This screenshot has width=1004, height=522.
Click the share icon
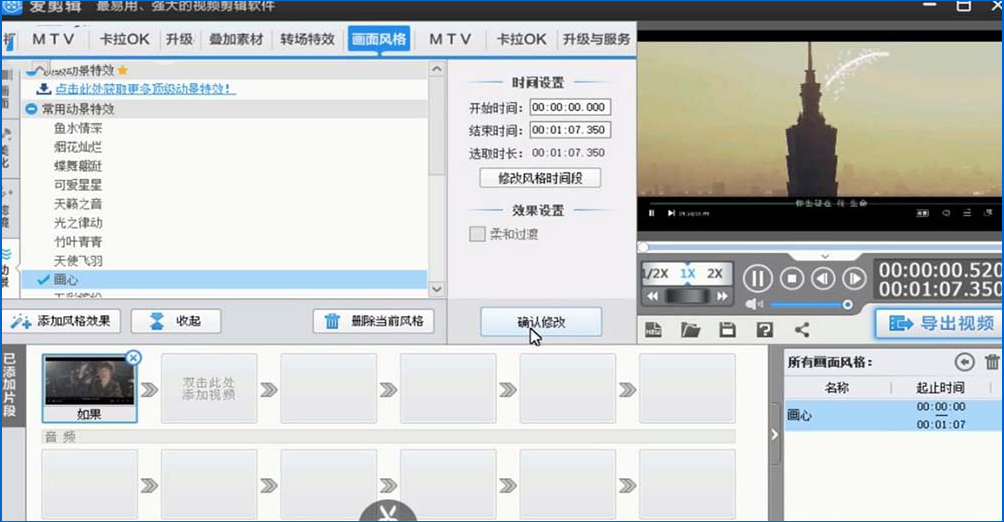[801, 329]
